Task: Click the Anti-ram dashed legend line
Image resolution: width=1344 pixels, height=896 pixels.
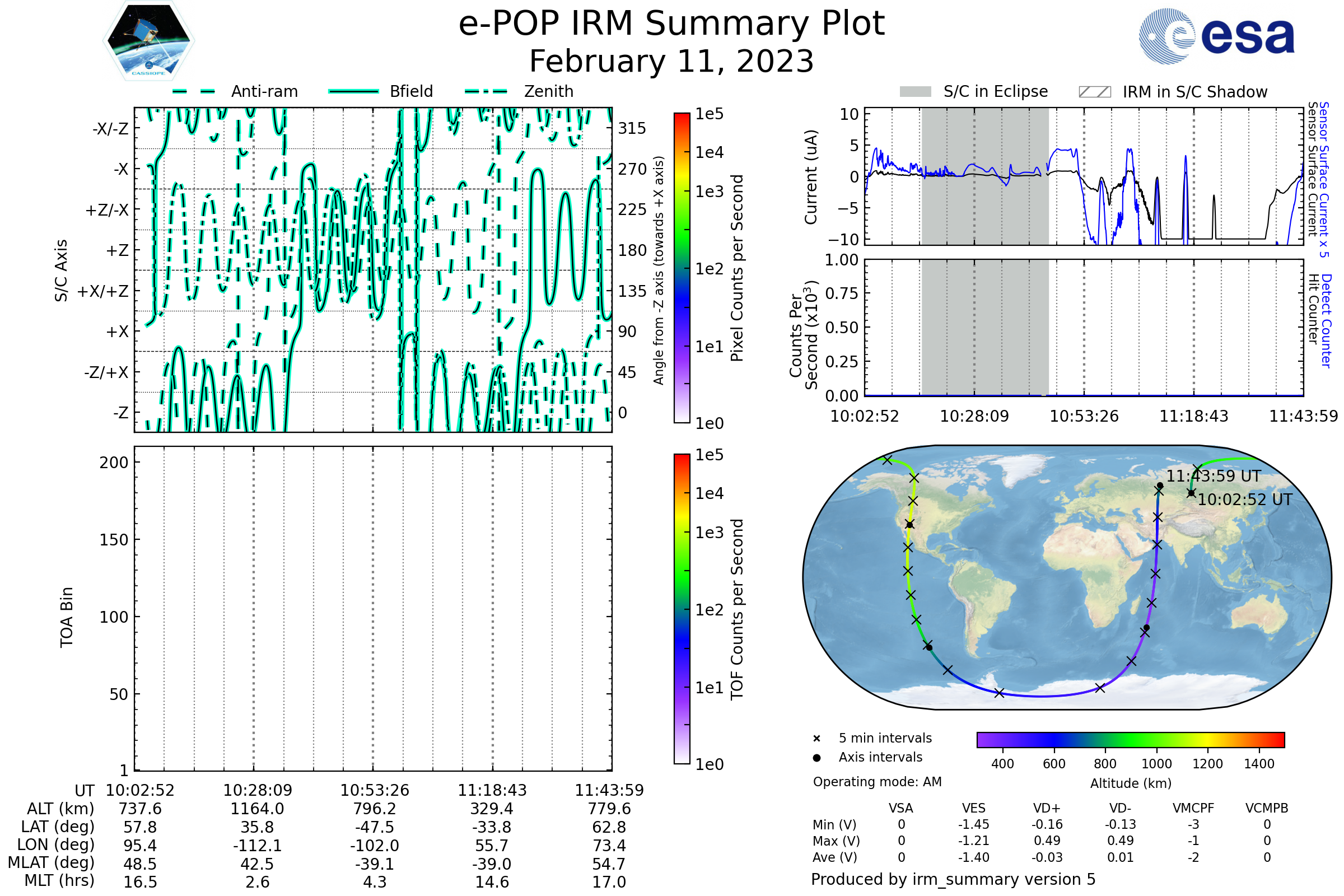Action: (x=194, y=91)
